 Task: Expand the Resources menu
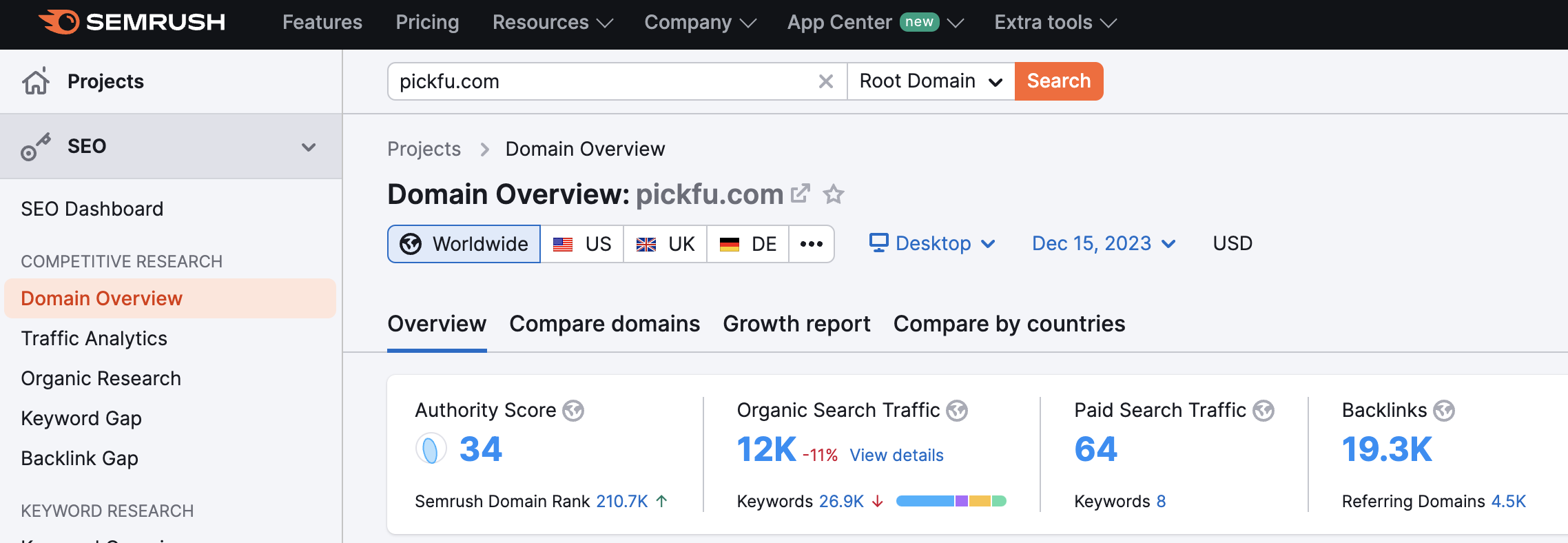553,22
